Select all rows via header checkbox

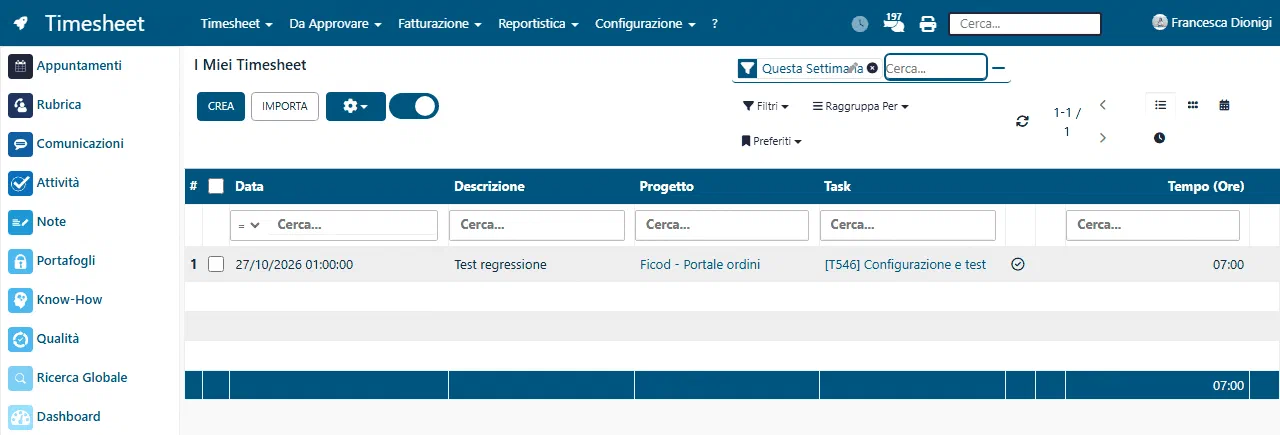coord(216,186)
